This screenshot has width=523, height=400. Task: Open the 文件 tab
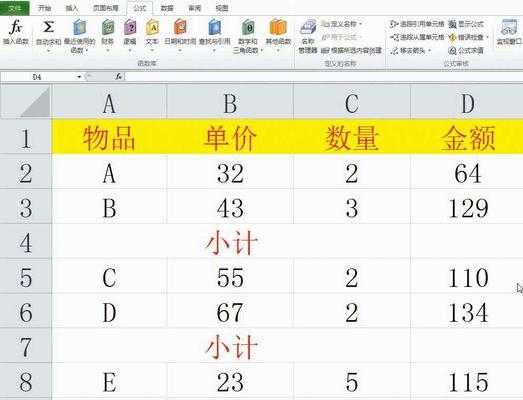(14, 8)
